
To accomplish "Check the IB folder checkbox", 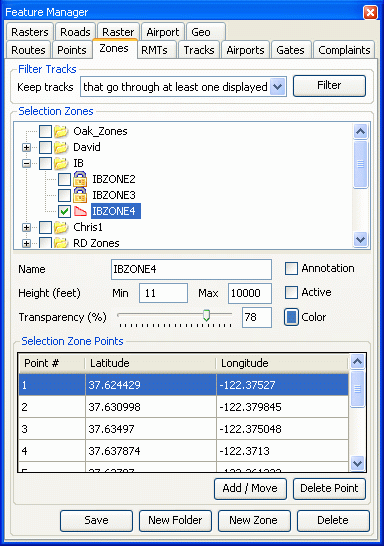I will [x=45, y=163].
